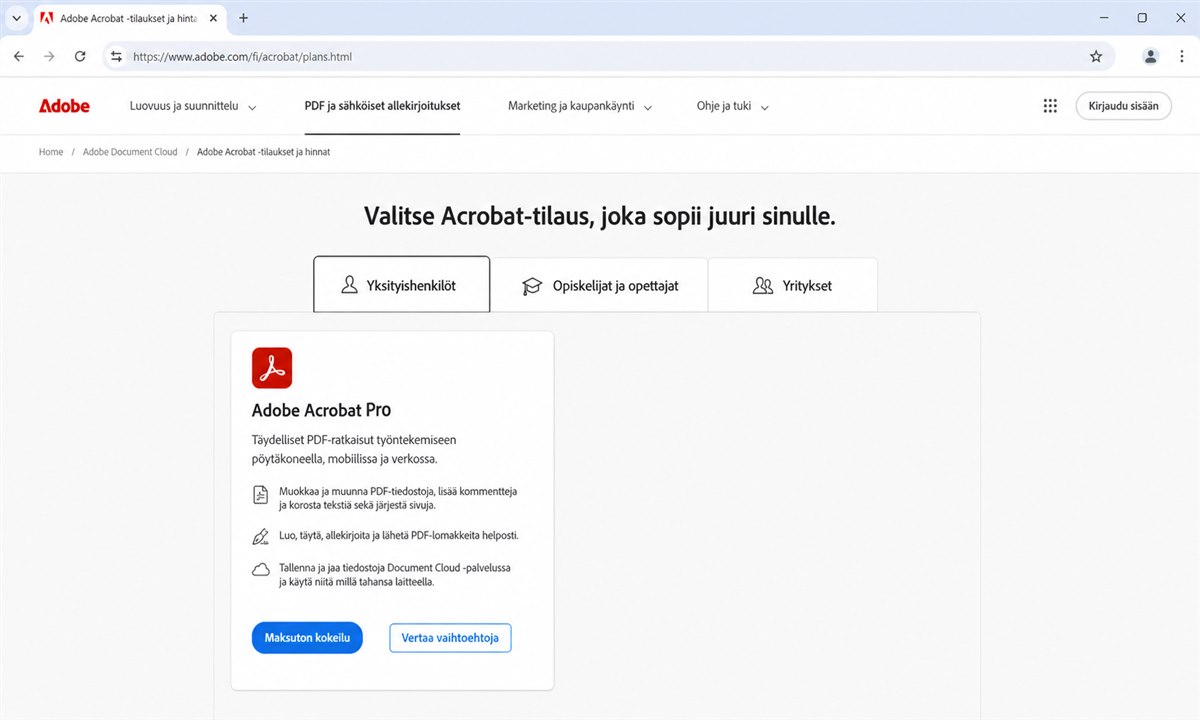Click the URL address bar field
1200x720 pixels.
(x=608, y=57)
